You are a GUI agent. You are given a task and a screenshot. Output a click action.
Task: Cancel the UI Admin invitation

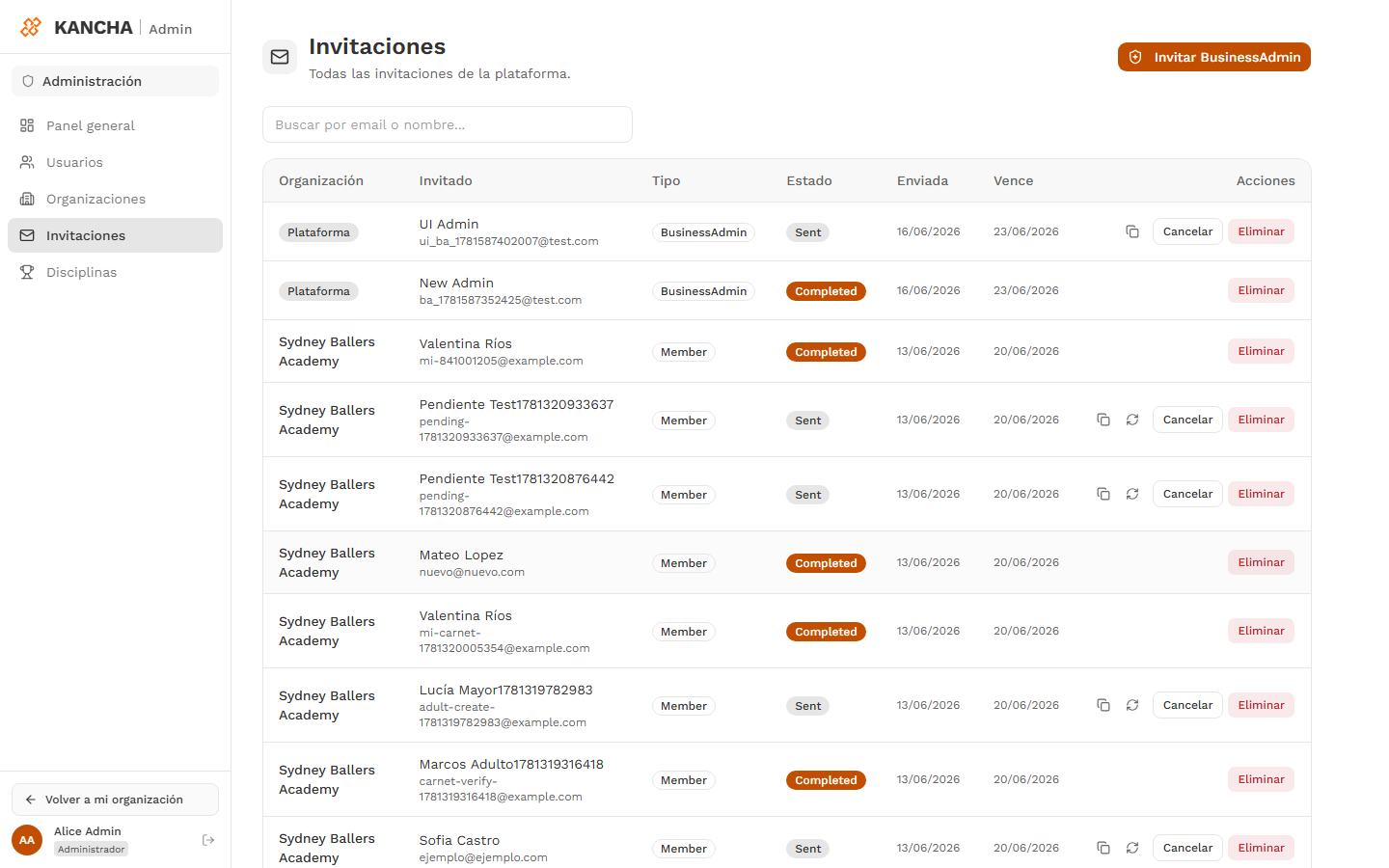[x=1187, y=231]
